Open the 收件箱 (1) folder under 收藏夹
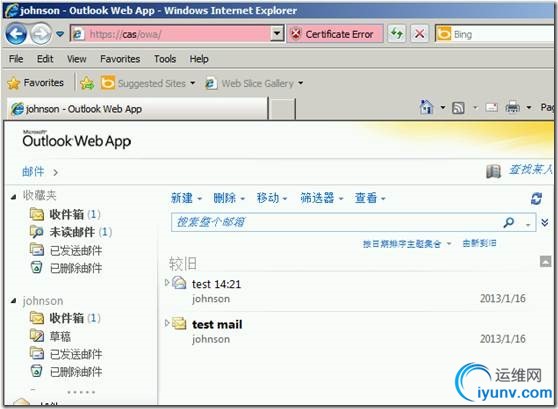The width and height of the screenshot is (558, 409). click(65, 214)
